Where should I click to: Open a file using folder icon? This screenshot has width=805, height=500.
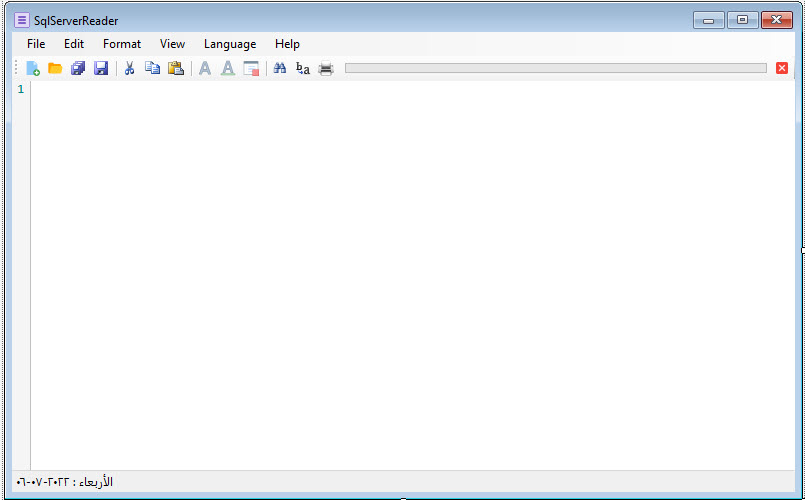click(55, 69)
